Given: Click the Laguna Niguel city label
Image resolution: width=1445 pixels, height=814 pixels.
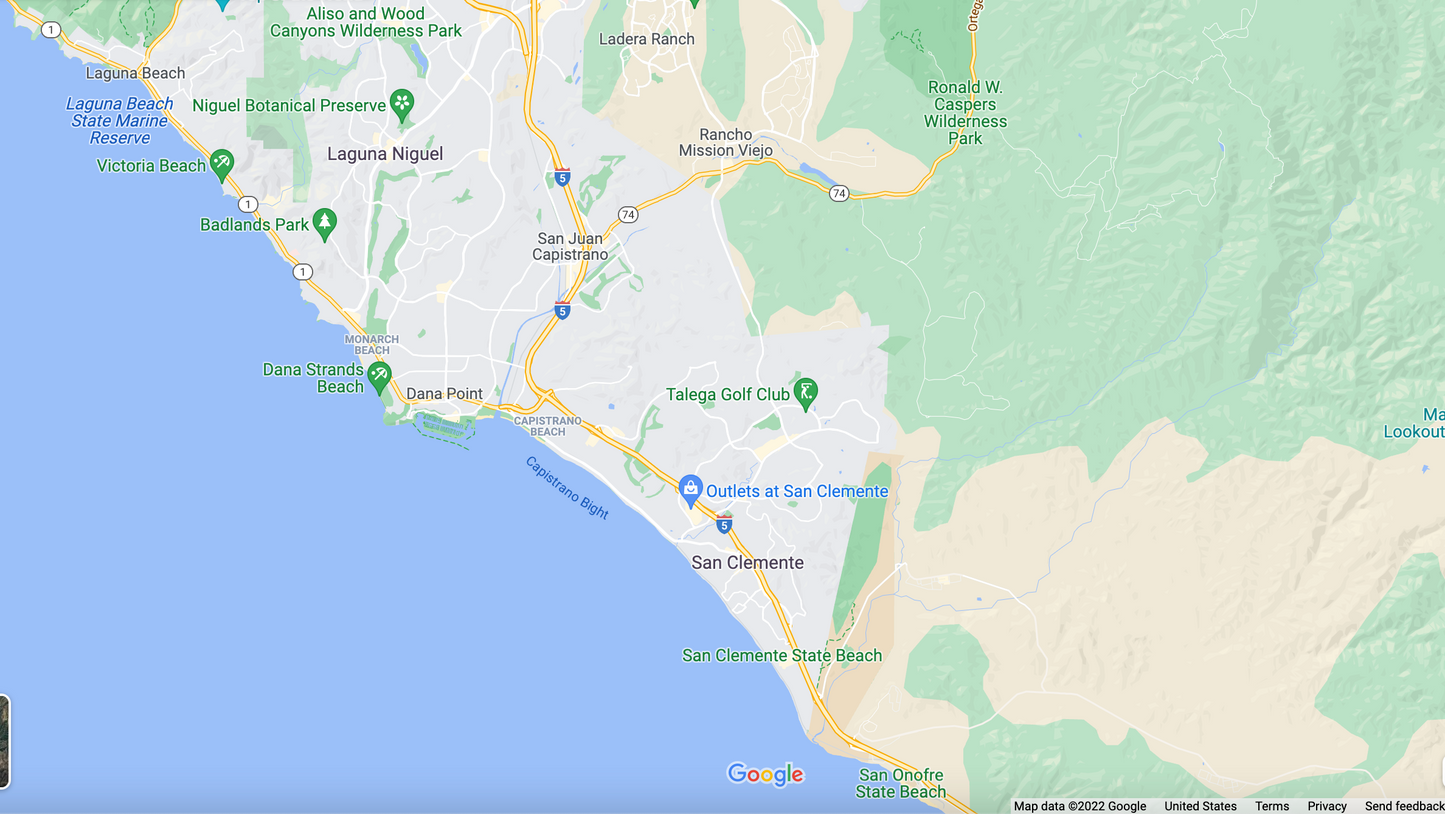Looking at the screenshot, I should 385,154.
